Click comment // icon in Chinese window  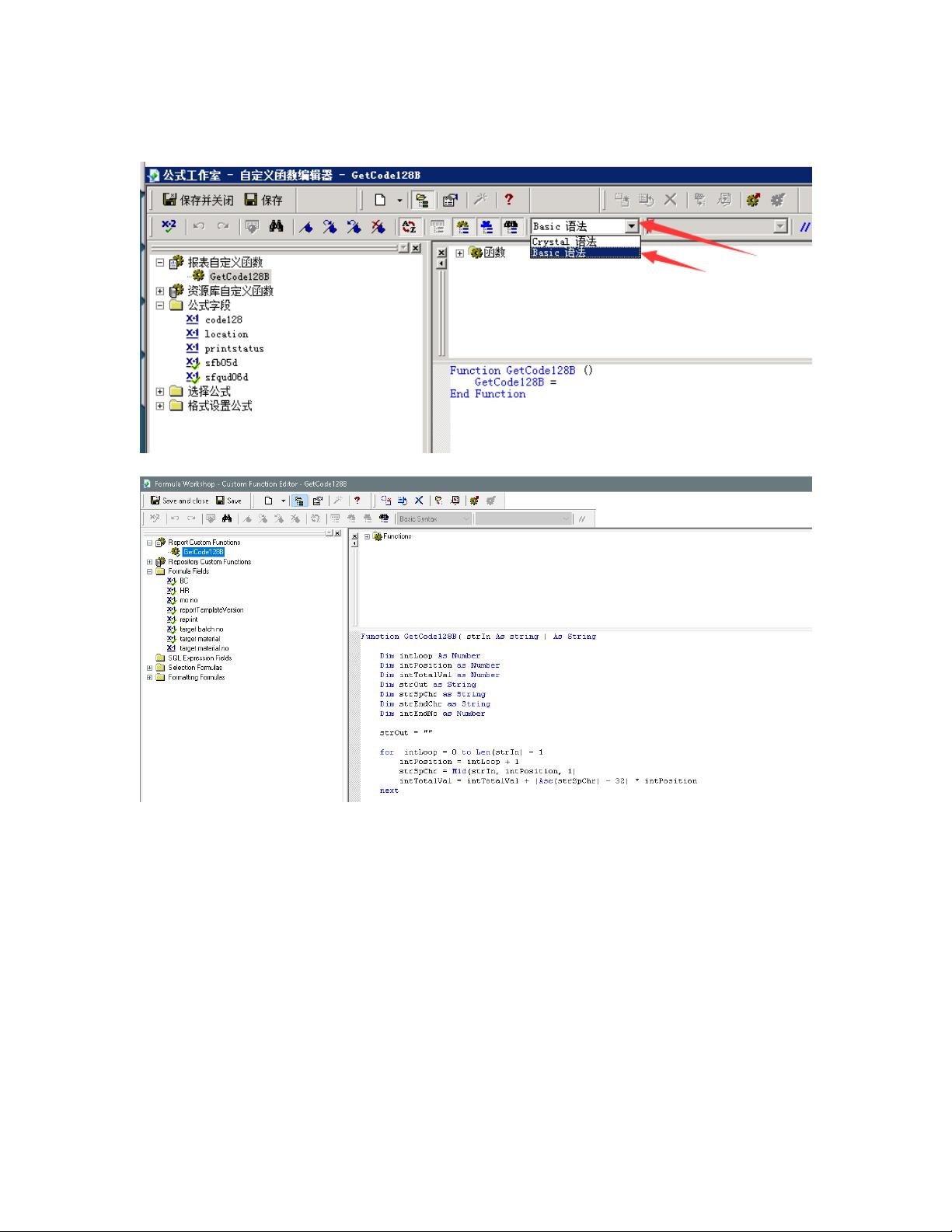pyautogui.click(x=806, y=227)
